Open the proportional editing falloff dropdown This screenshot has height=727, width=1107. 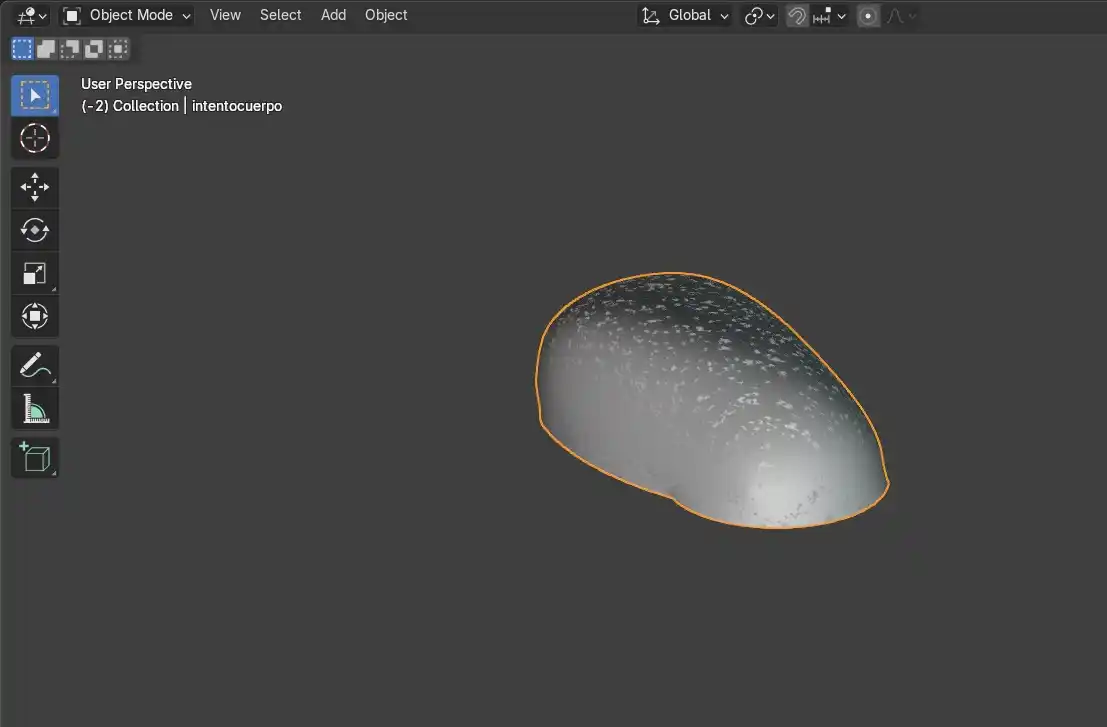(902, 16)
